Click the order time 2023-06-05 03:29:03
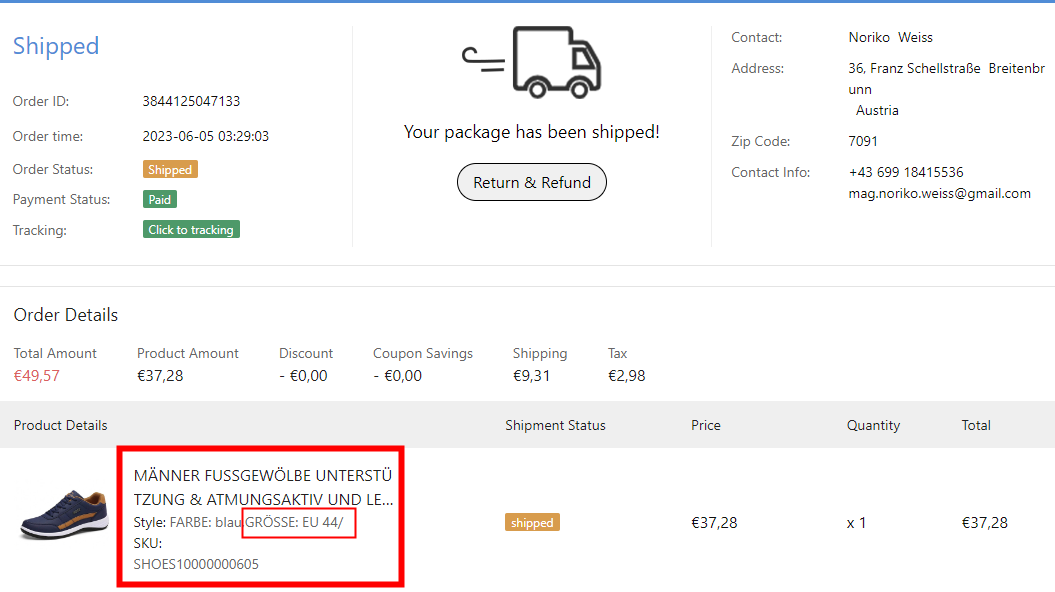 click(206, 136)
